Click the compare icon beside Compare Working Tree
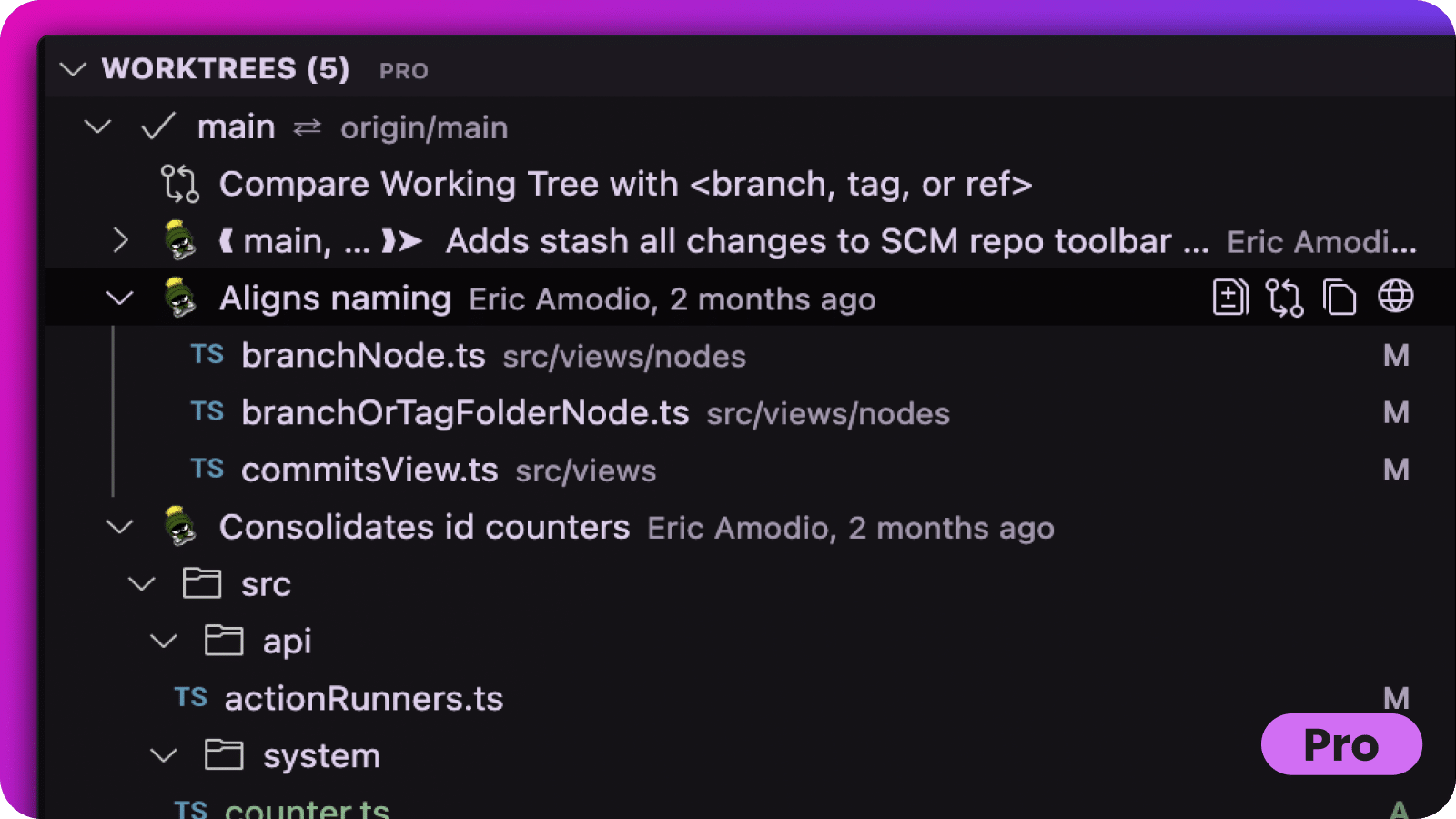Image resolution: width=1456 pixels, height=819 pixels. pyautogui.click(x=180, y=184)
